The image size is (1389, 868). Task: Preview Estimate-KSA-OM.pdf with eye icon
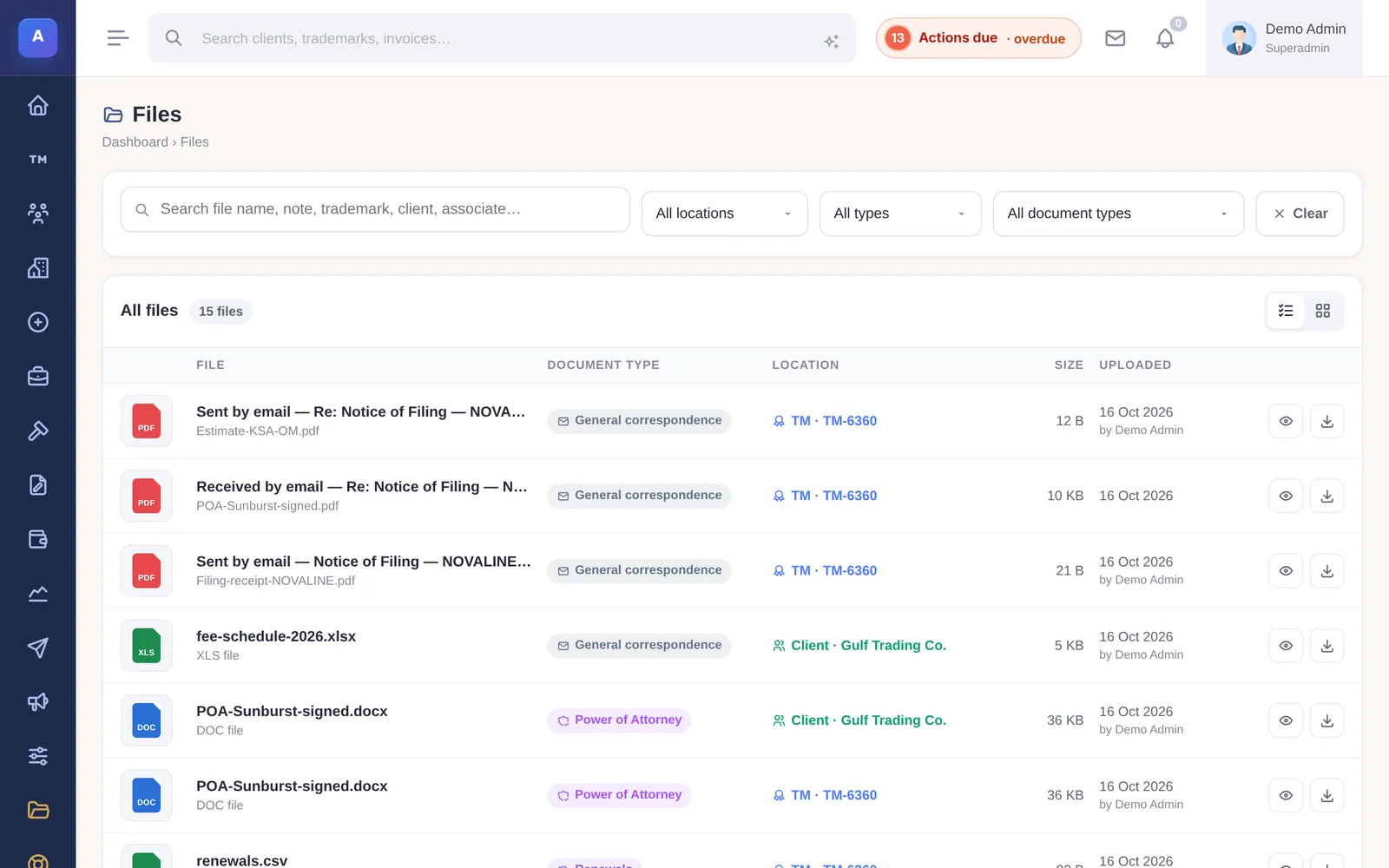pos(1286,421)
